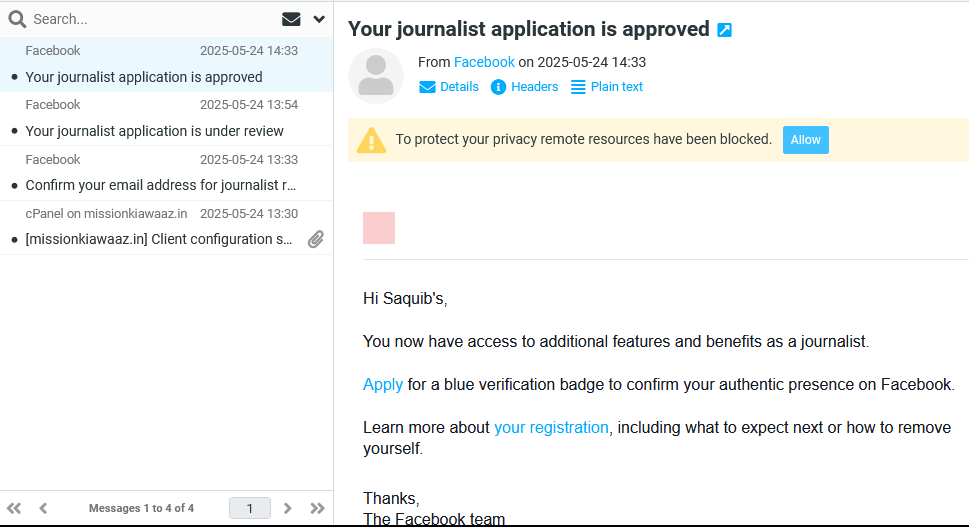
Task: Click the page number field
Action: [250, 508]
